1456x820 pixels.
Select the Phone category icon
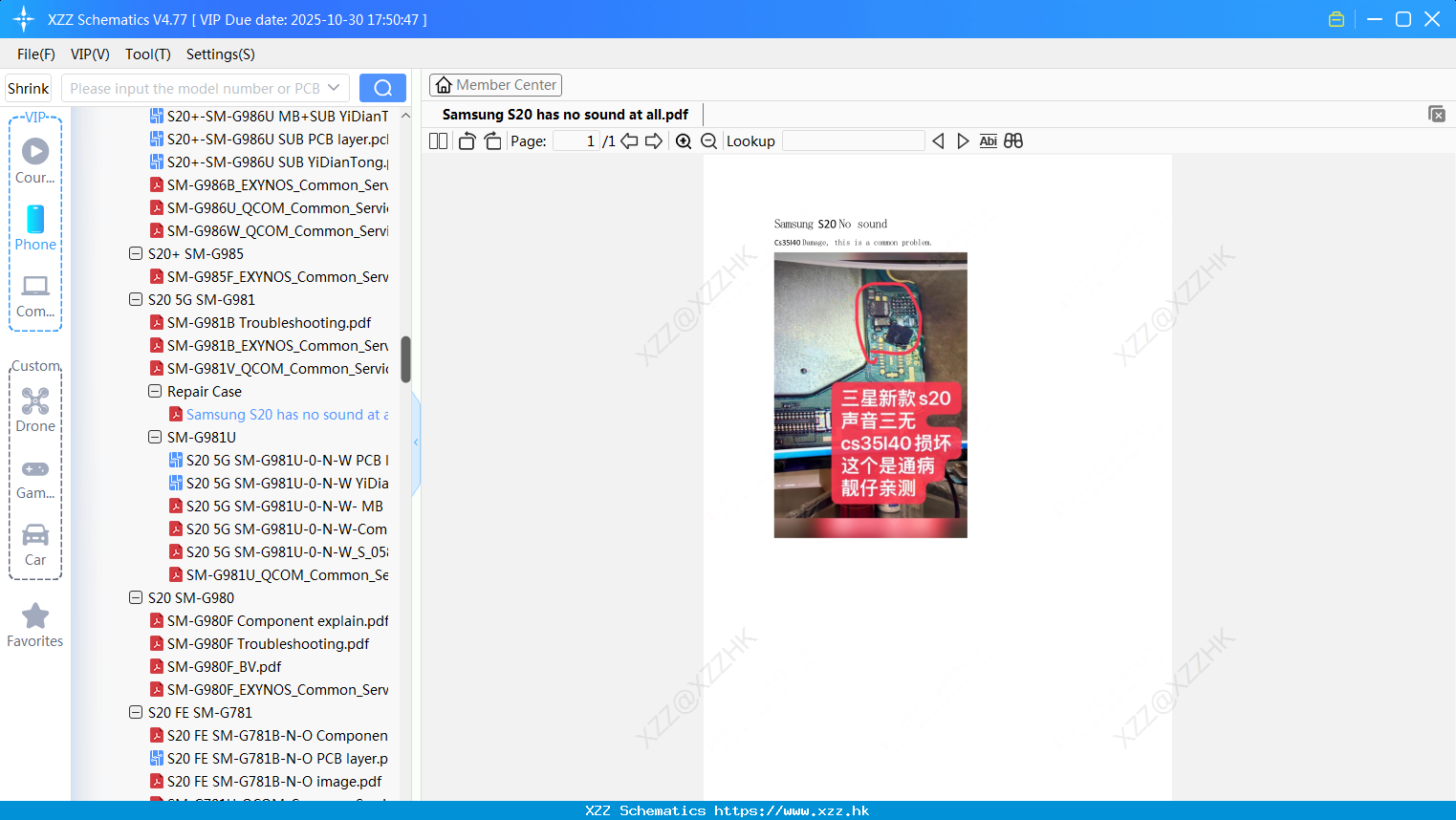(x=35, y=228)
